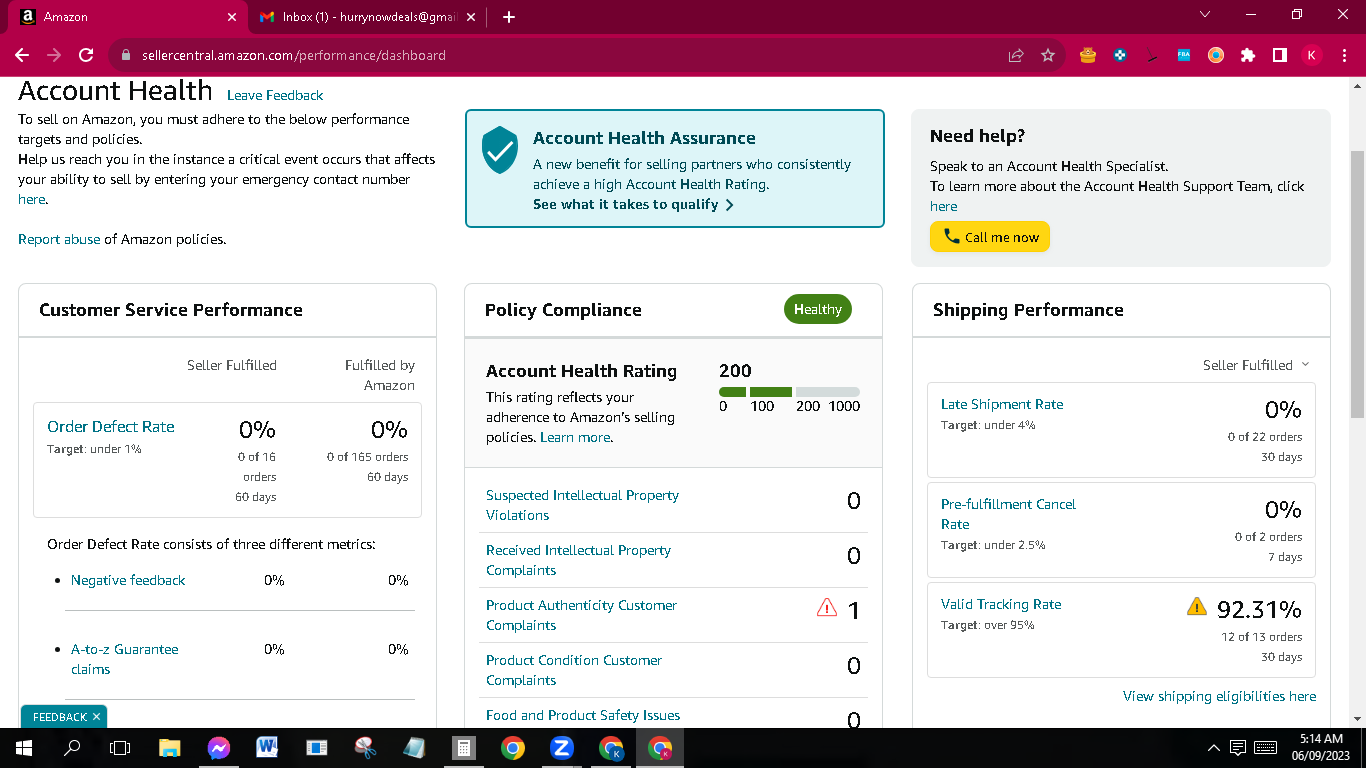Open Microsoft Word from the taskbar
The width and height of the screenshot is (1366, 768).
click(267, 748)
